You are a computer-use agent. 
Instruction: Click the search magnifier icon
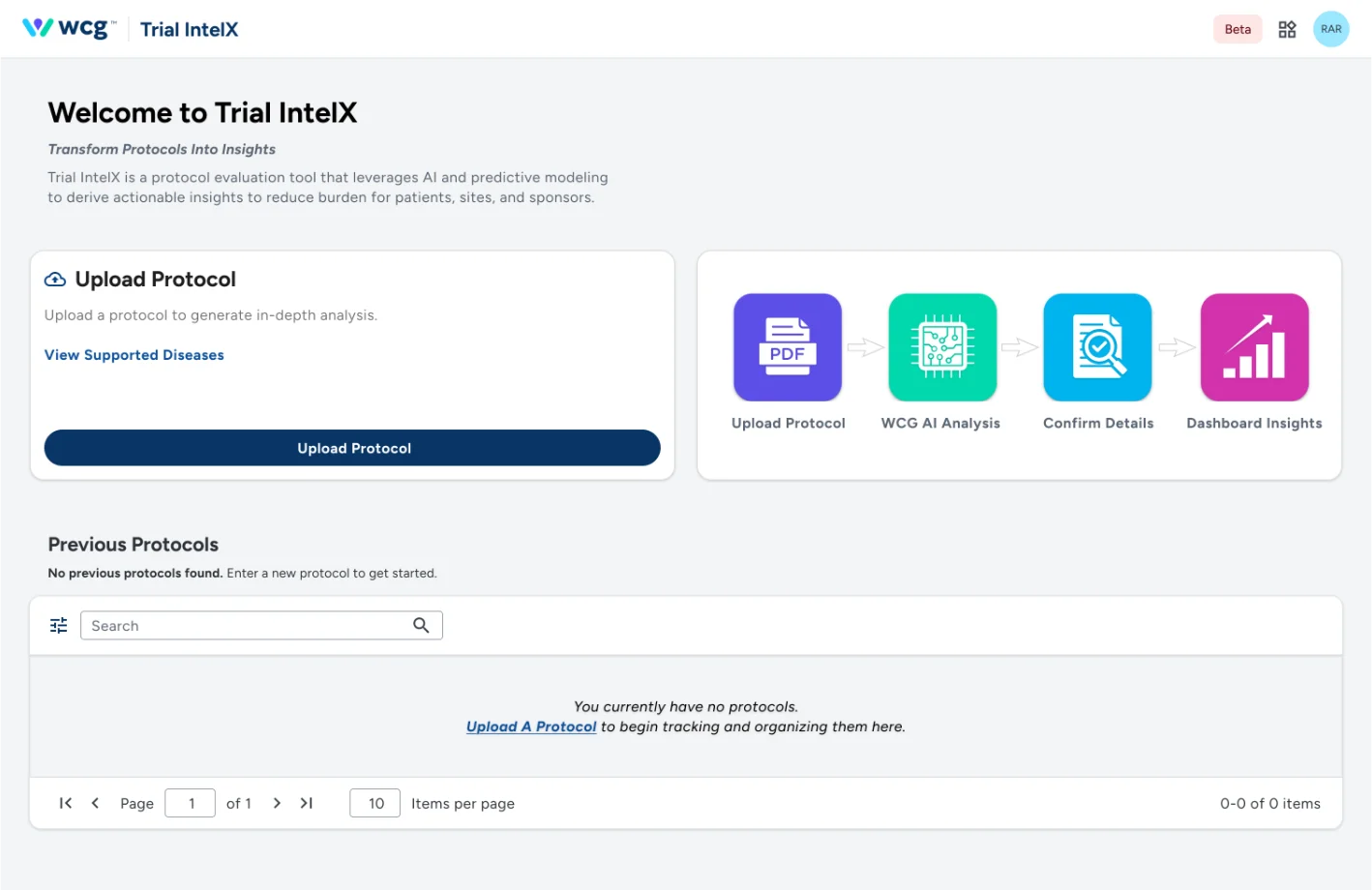[421, 625]
